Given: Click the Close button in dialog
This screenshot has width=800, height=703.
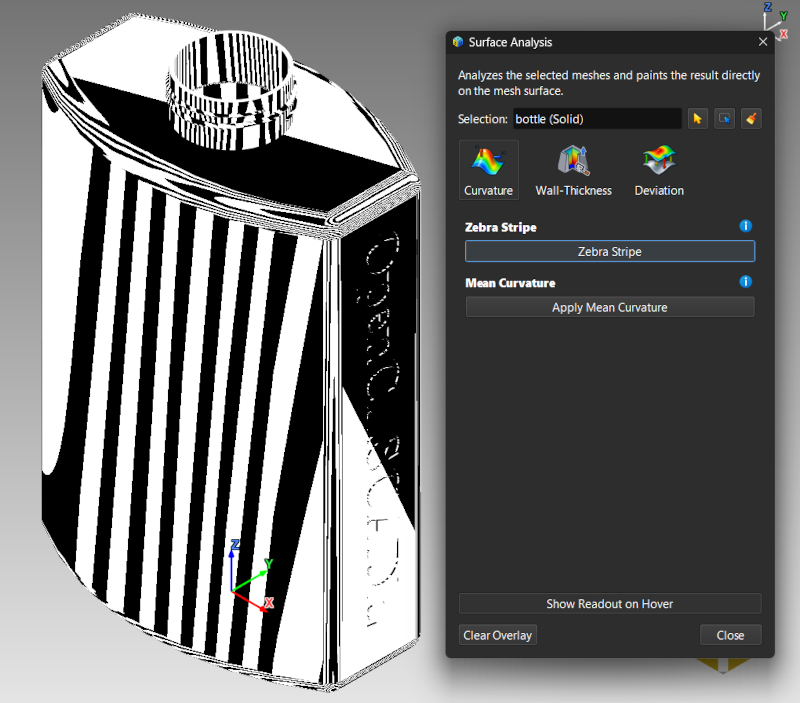Looking at the screenshot, I should (730, 635).
